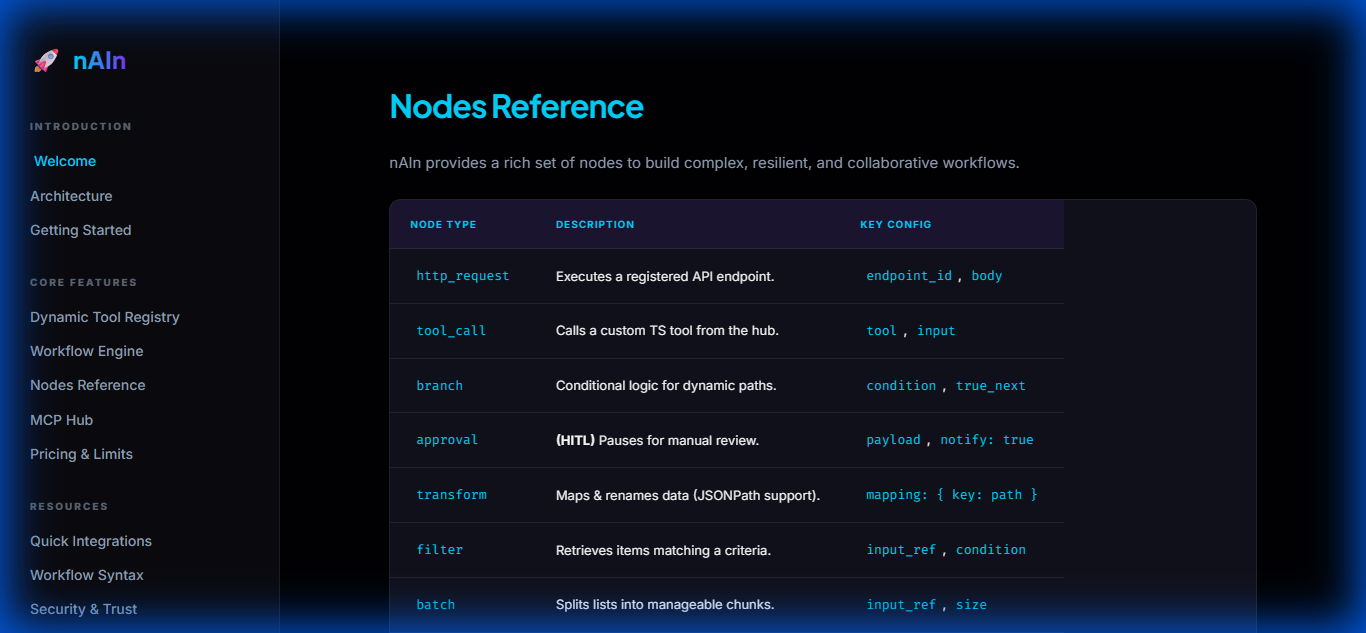Select the approval node type entry
Viewport: 1366px width, 633px height.
click(447, 439)
